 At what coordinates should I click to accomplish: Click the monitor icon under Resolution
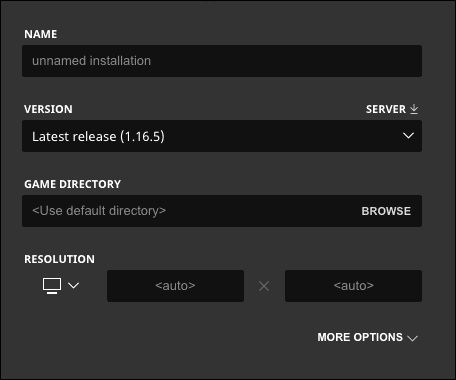(x=52, y=286)
